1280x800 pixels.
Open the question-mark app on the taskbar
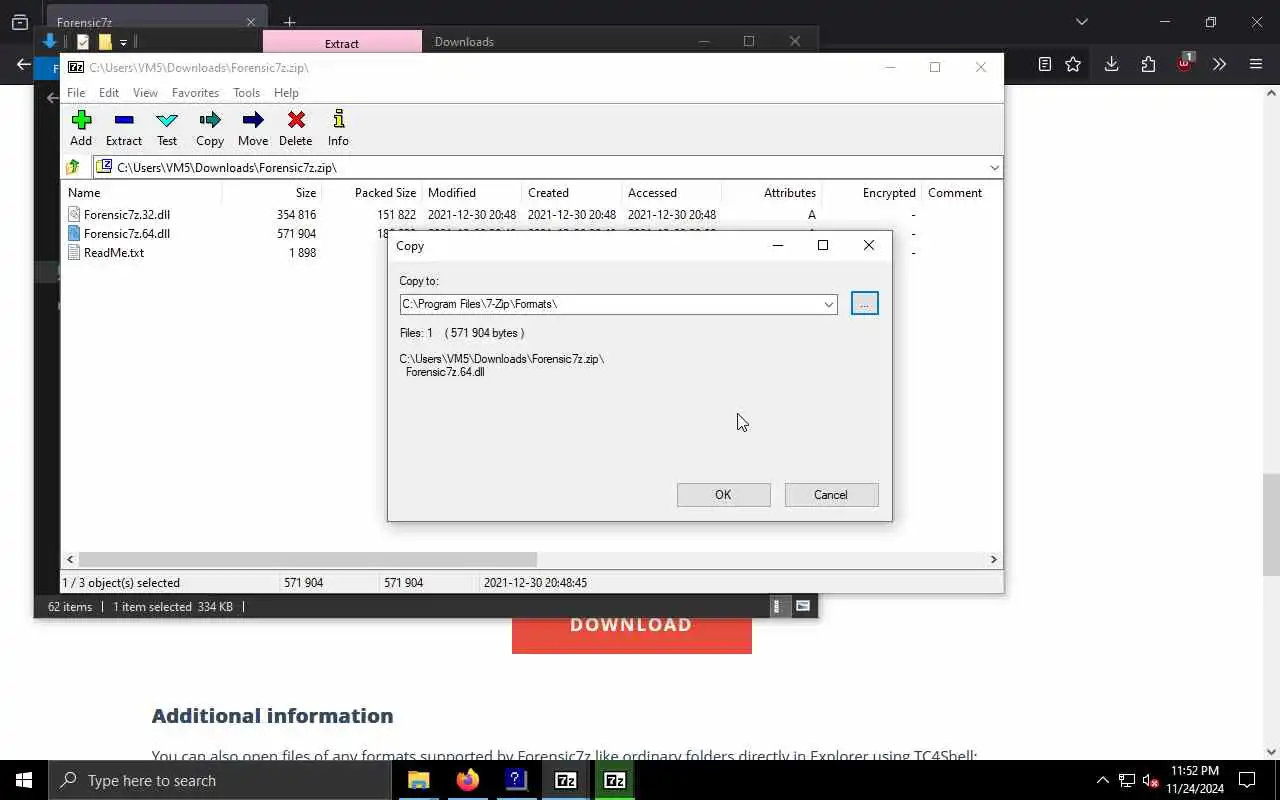(516, 780)
